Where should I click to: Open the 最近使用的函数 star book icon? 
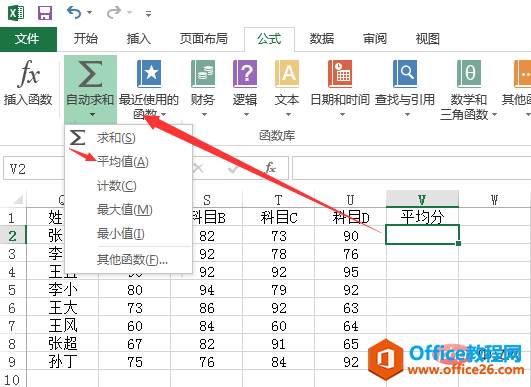pyautogui.click(x=149, y=74)
